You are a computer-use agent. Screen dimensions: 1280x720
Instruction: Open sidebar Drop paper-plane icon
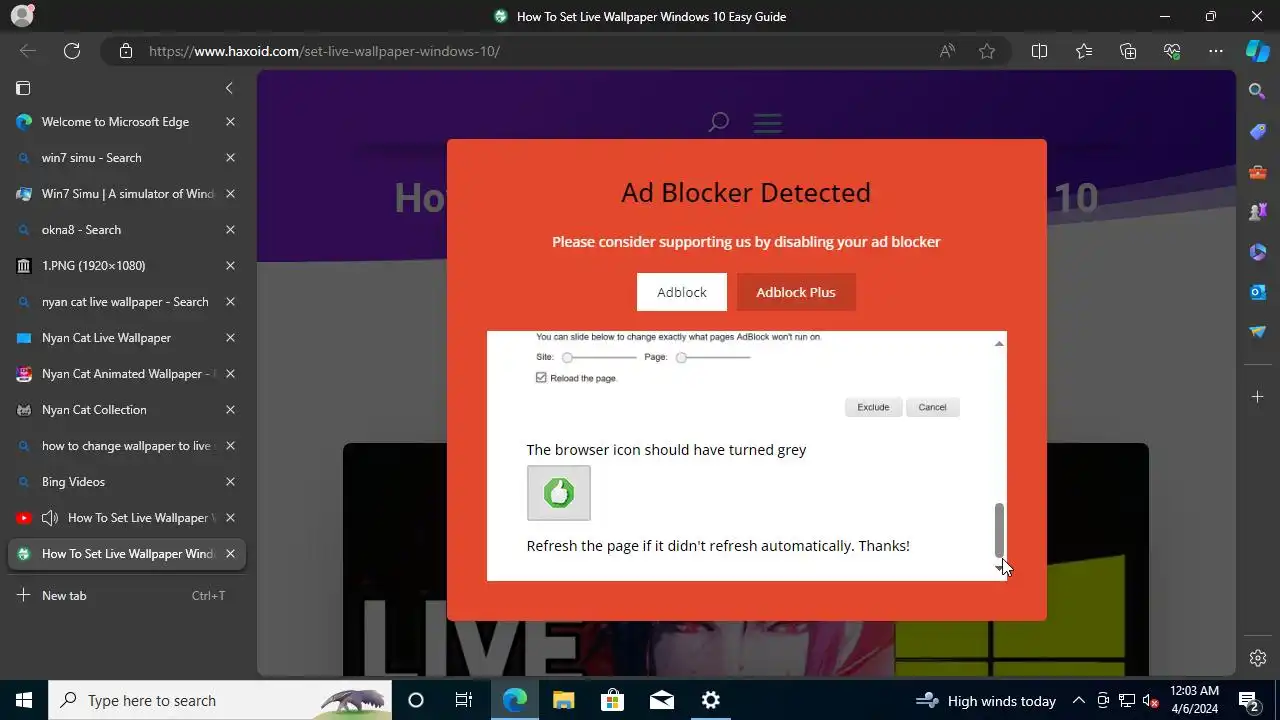1258,332
